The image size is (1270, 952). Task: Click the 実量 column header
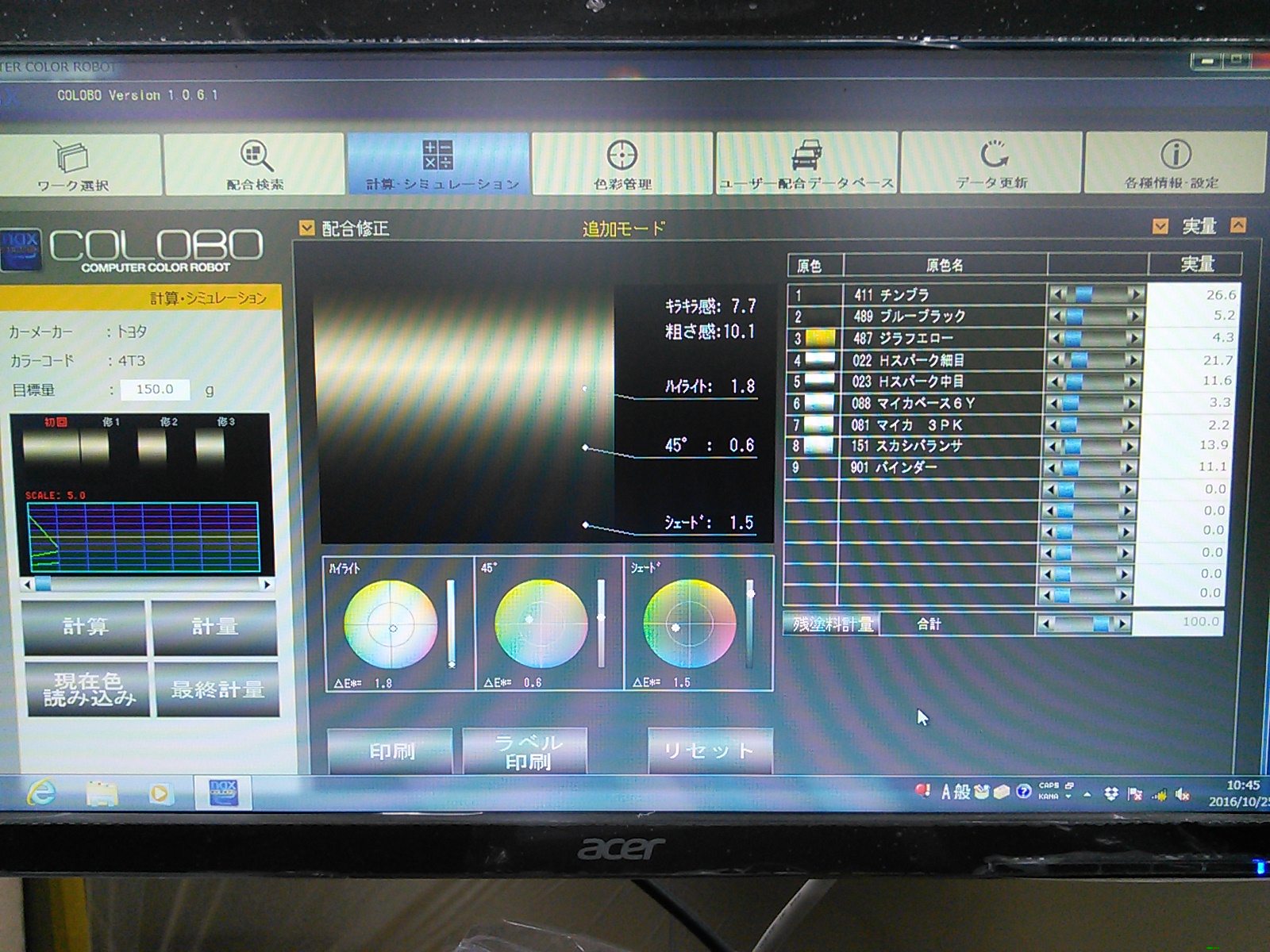tap(1196, 264)
